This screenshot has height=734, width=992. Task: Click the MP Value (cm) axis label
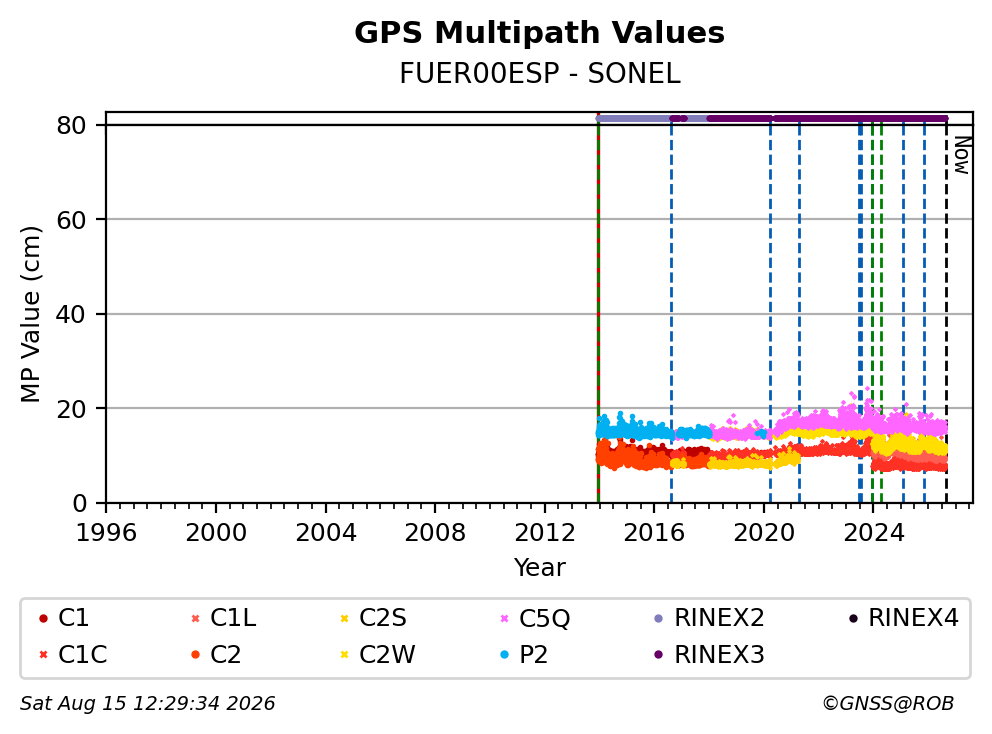pyautogui.click(x=30, y=314)
